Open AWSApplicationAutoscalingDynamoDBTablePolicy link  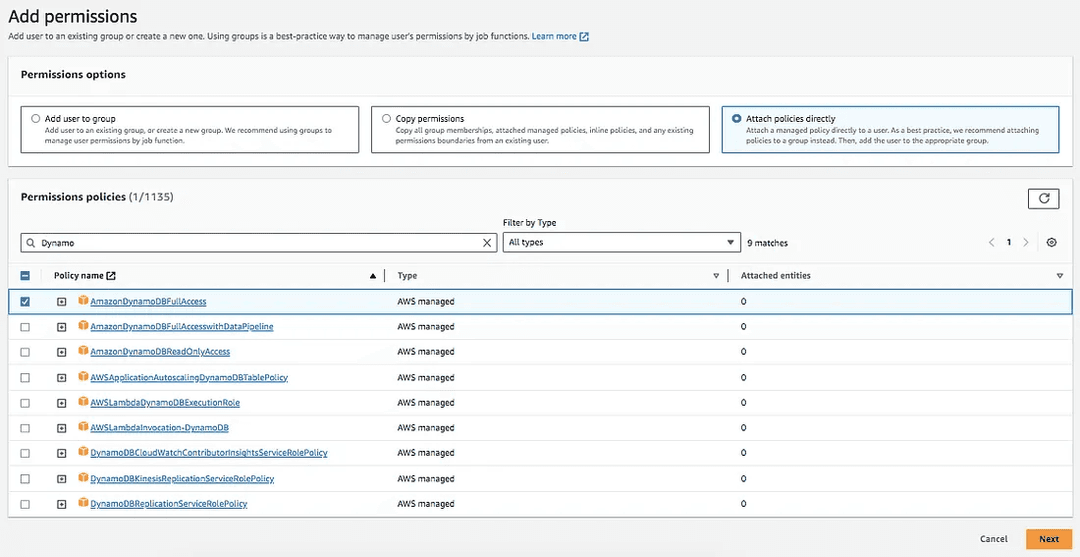tap(189, 377)
